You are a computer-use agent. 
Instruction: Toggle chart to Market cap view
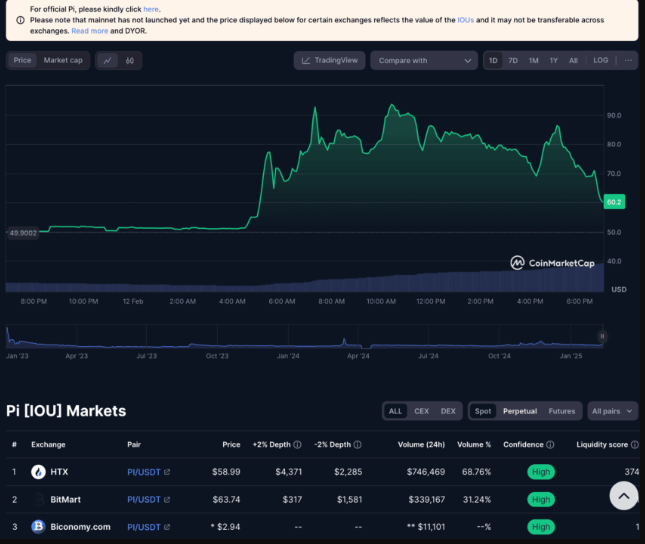63,60
